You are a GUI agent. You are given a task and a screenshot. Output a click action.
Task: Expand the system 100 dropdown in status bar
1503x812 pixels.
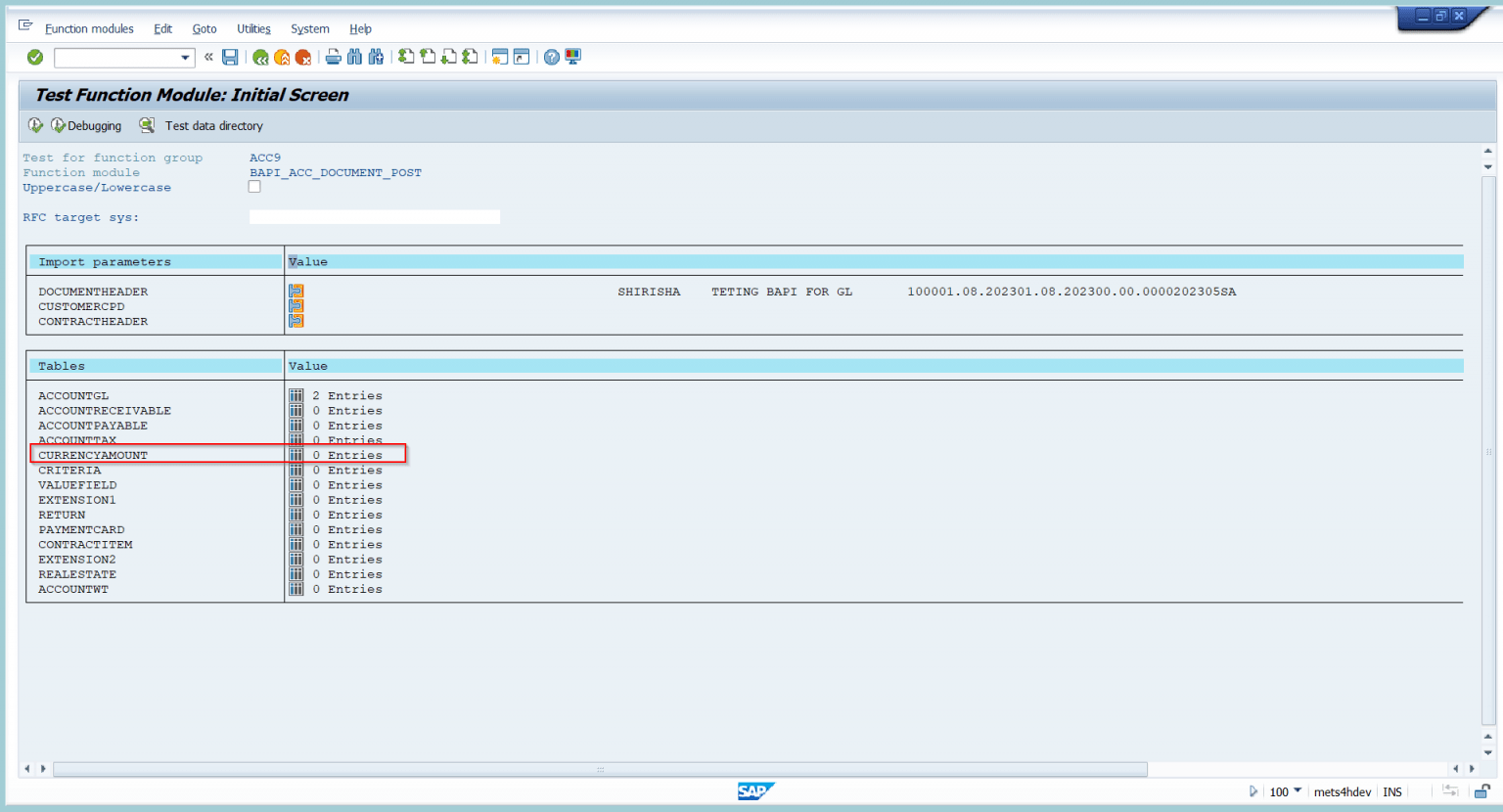tap(1298, 790)
